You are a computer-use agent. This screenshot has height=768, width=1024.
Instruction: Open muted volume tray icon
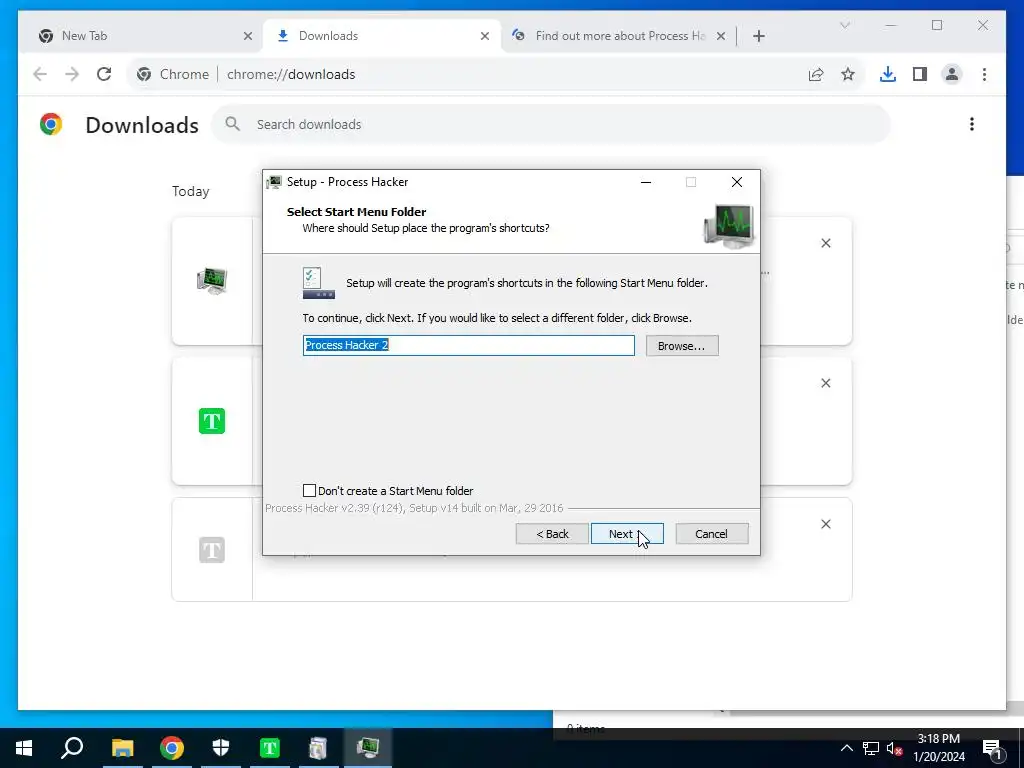tap(894, 748)
